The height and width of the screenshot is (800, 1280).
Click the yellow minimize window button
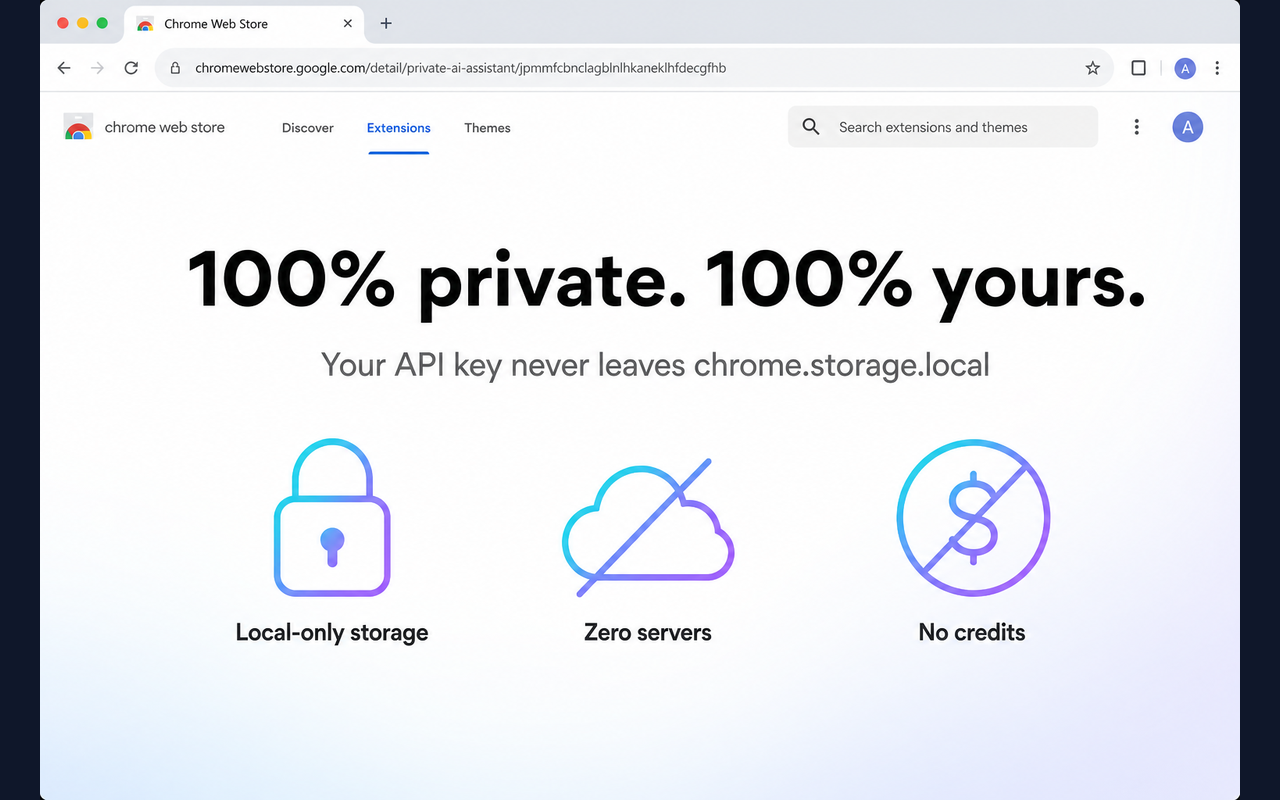83,23
